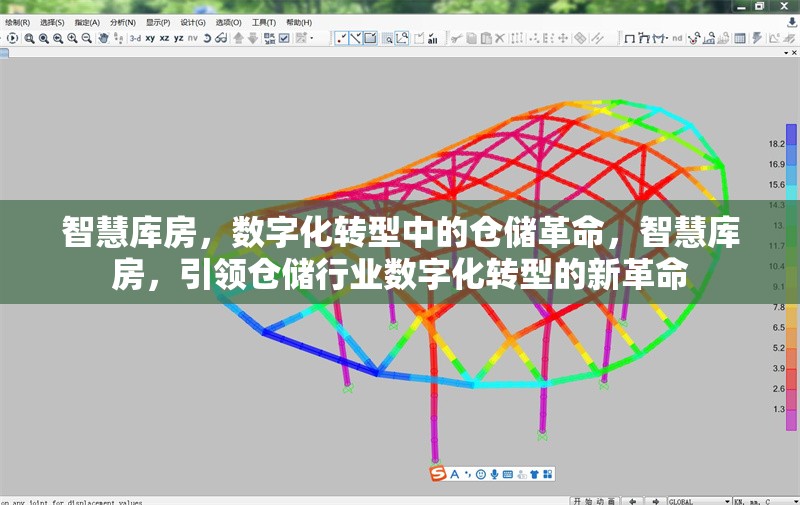Click the blue top of color legend
This screenshot has width=800, height=505.
pos(791,134)
